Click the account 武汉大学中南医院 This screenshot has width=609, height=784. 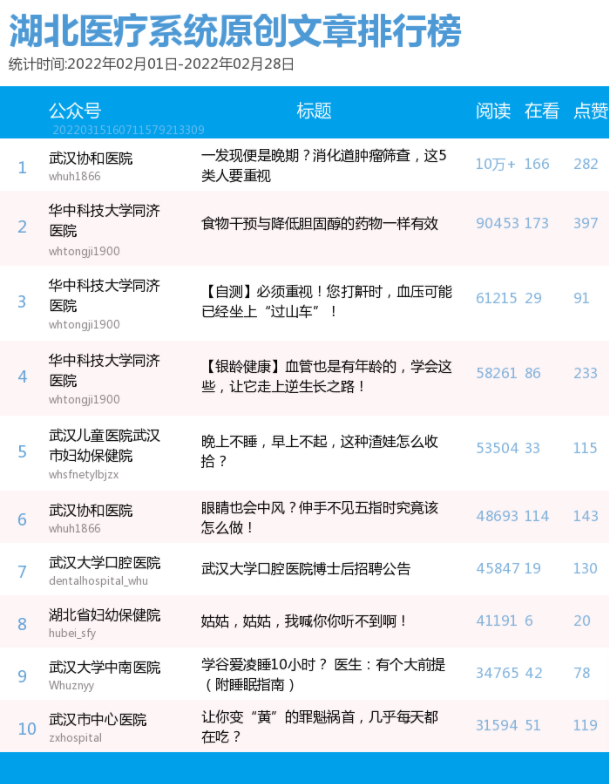pyautogui.click(x=104, y=668)
